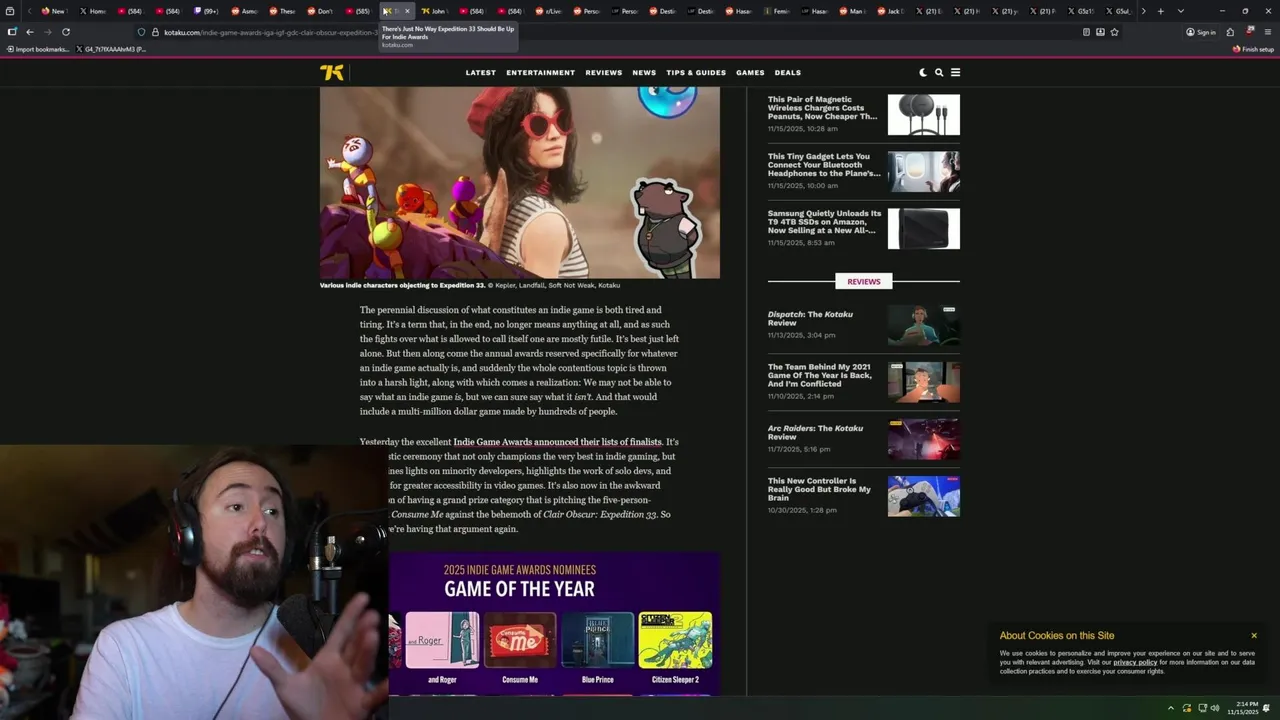Click the Blue Prince nominee card

pos(598,648)
